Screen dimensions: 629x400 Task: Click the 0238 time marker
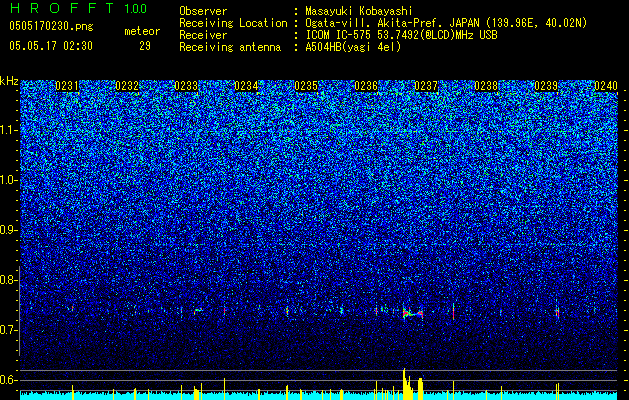tap(486, 86)
